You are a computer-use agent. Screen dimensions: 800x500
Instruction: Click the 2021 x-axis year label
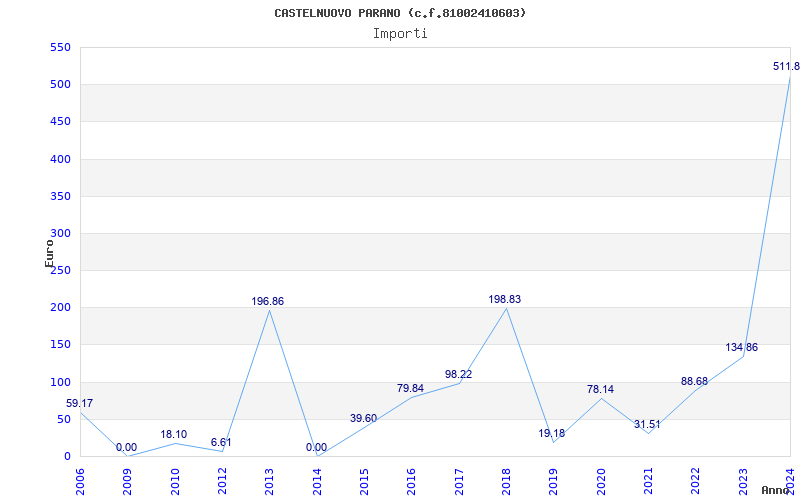[648, 482]
